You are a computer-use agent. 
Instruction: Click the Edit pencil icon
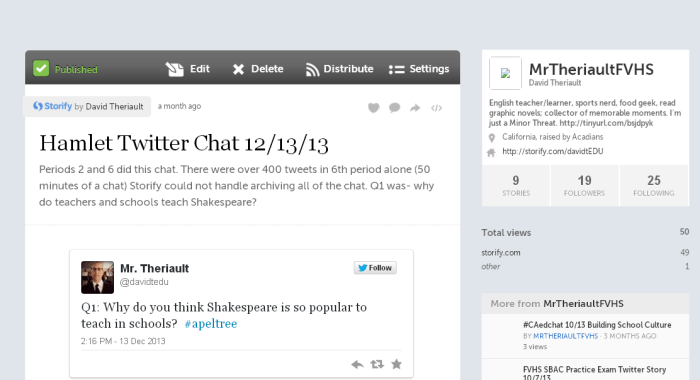click(x=175, y=69)
